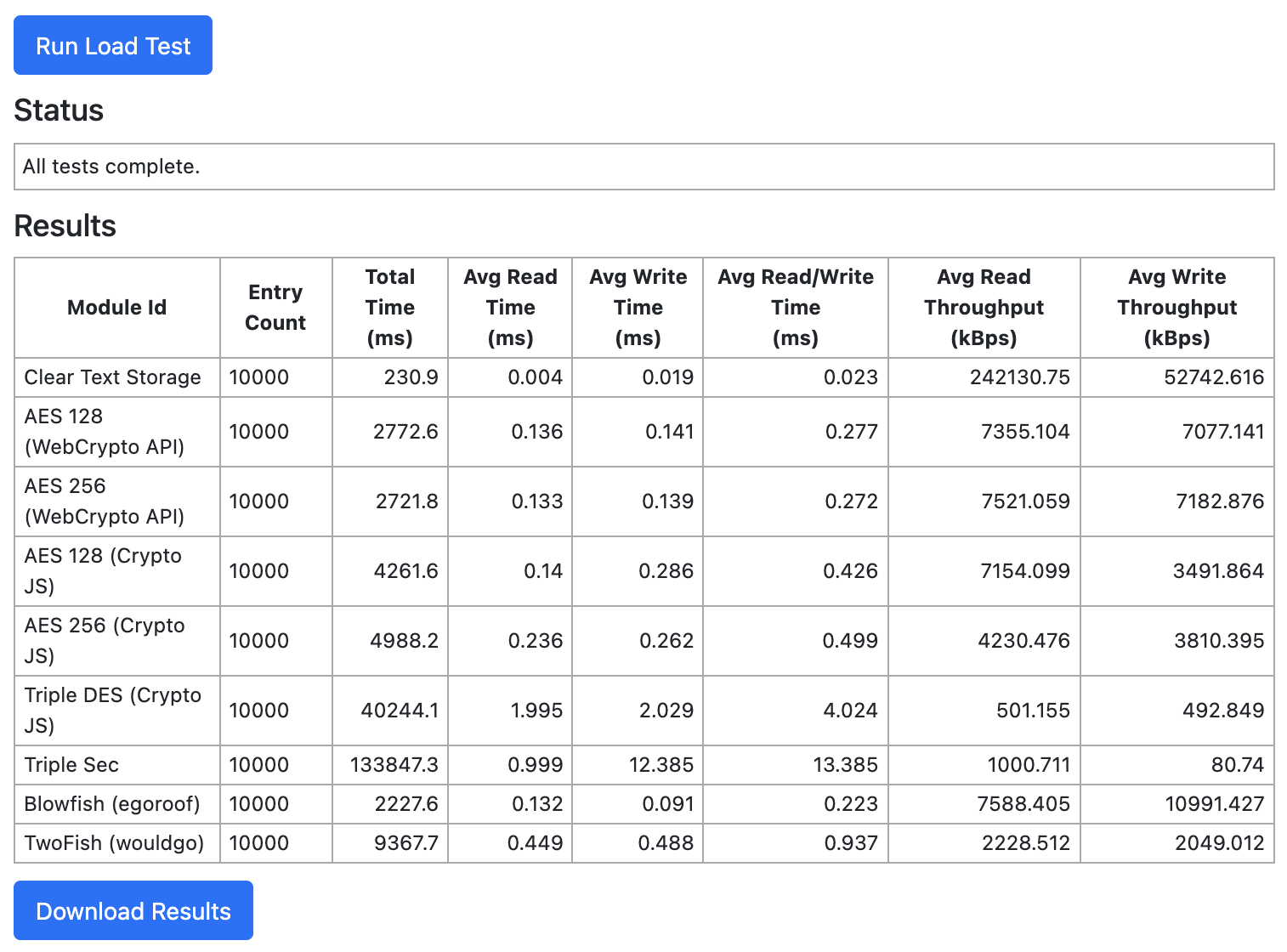
Task: Click write throughput value 10991.427
Action: point(1215,804)
